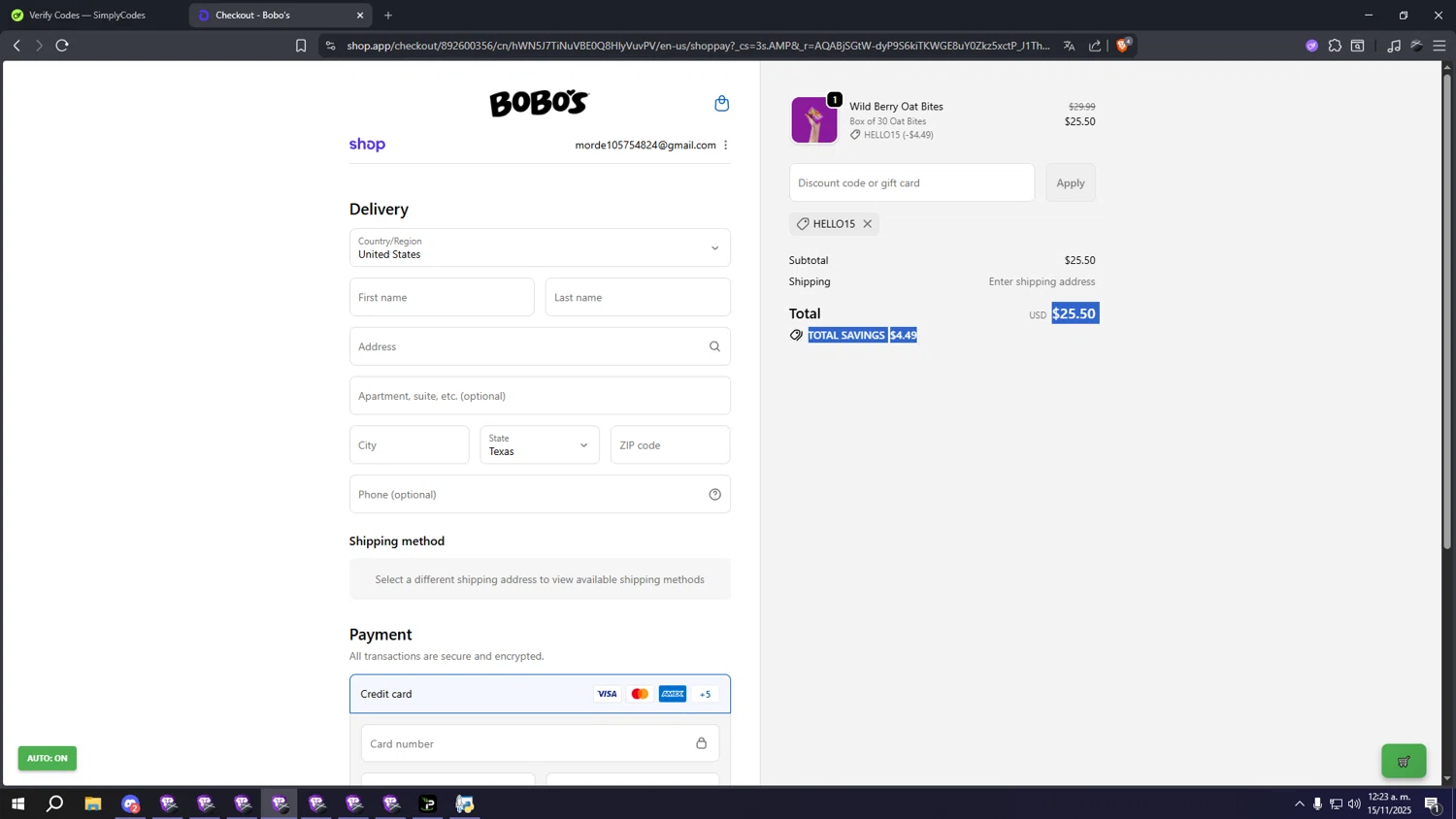1456x819 pixels.
Task: Reload the checkout page
Action: pos(62,46)
